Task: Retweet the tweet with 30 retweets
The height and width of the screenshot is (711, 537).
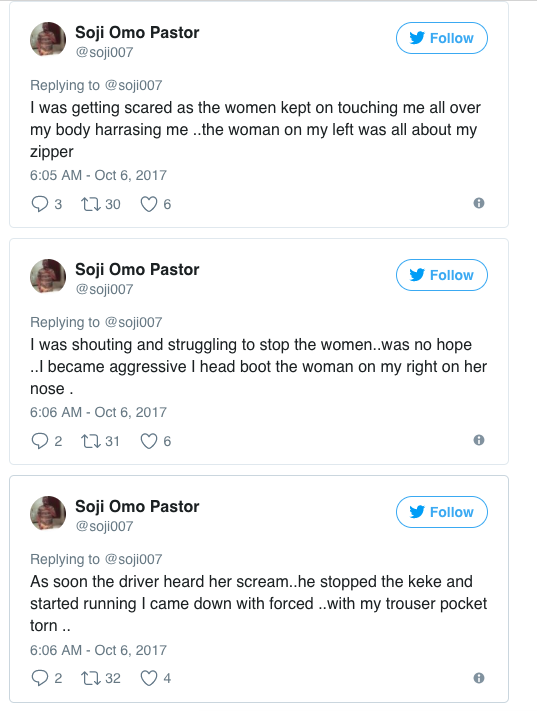Action: point(91,204)
